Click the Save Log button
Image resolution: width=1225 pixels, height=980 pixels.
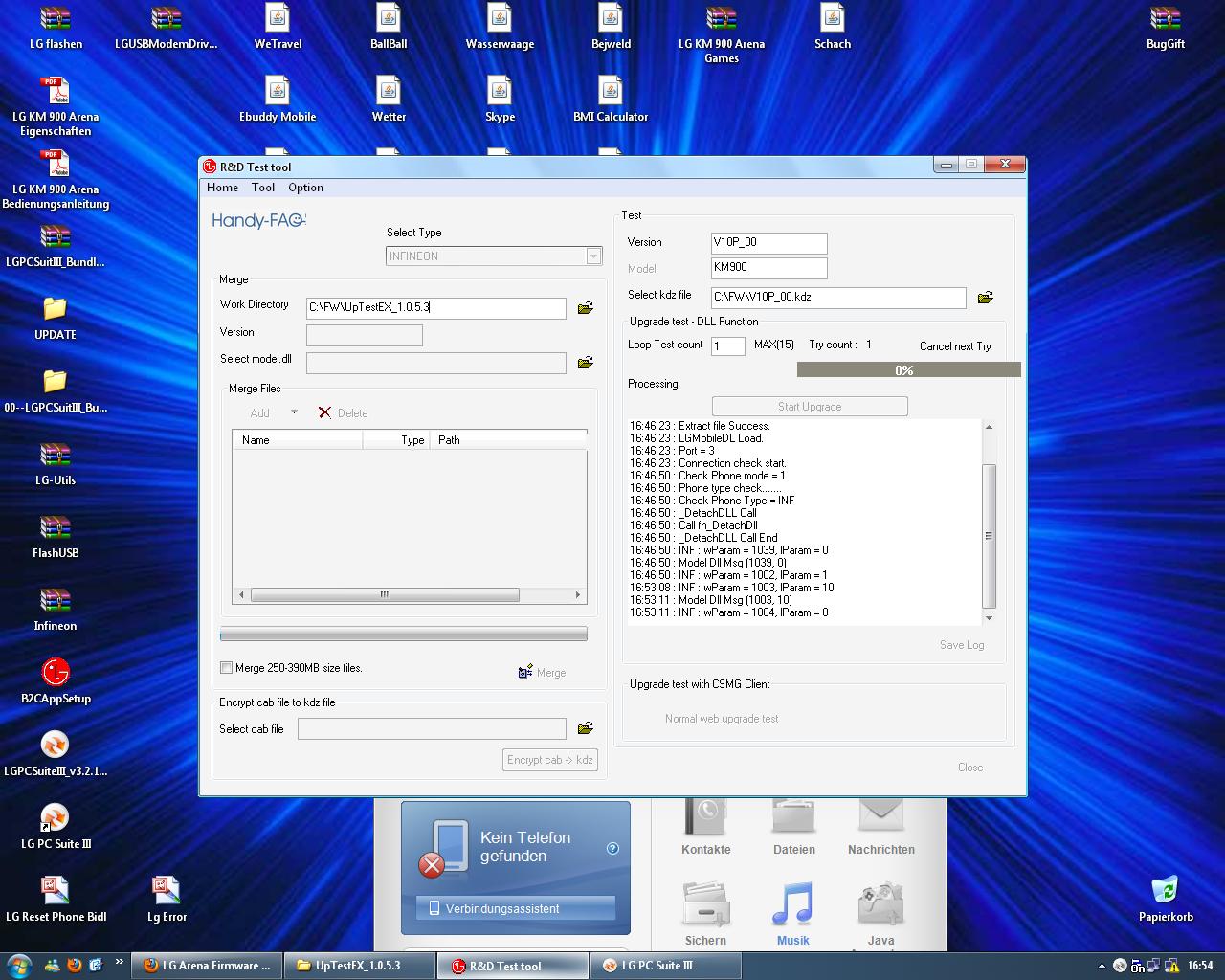coord(962,645)
